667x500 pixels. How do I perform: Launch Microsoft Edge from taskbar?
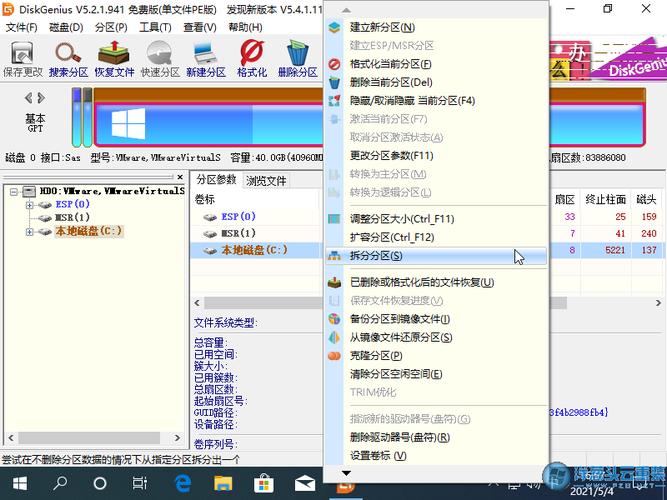click(x=182, y=483)
